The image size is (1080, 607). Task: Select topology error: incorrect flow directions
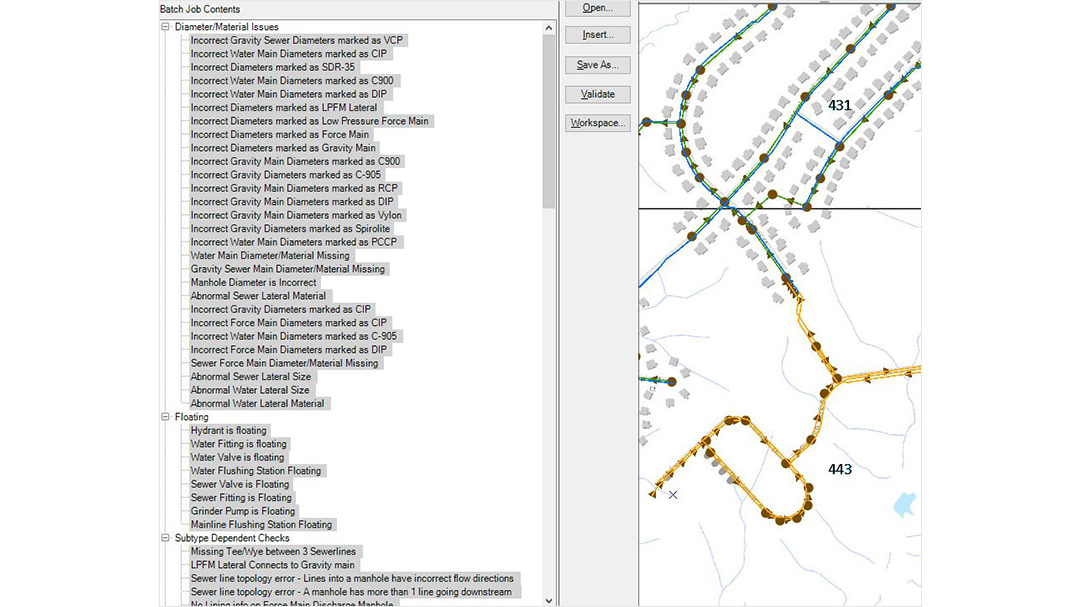[352, 578]
